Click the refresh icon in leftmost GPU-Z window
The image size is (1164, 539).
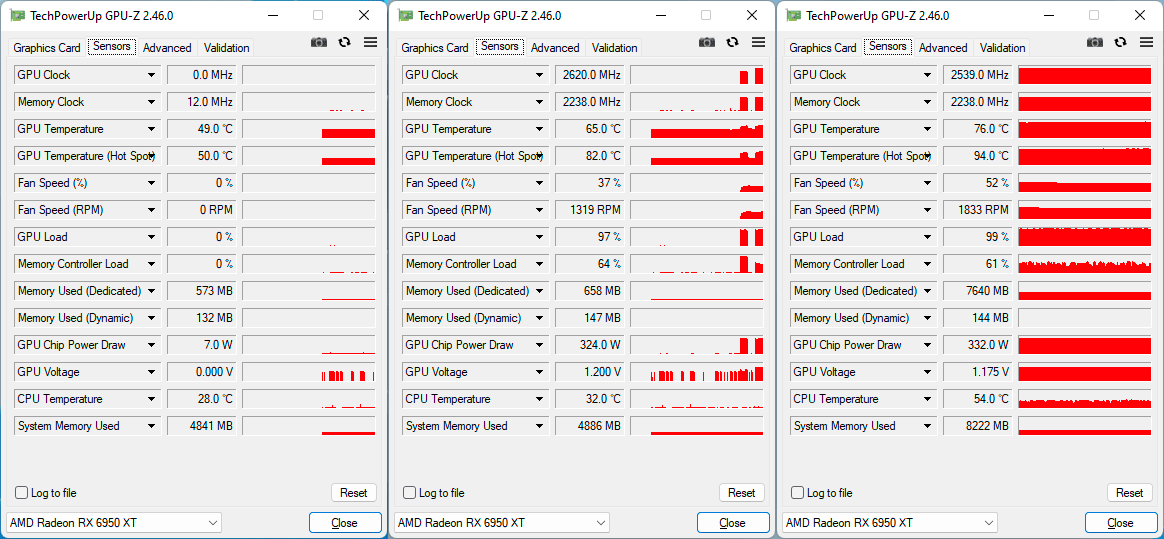345,42
